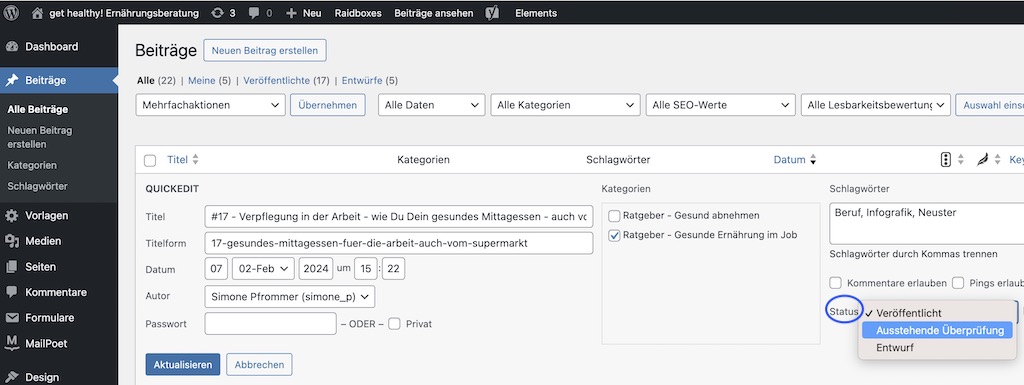Open the WordPress logo menu

click(11, 12)
